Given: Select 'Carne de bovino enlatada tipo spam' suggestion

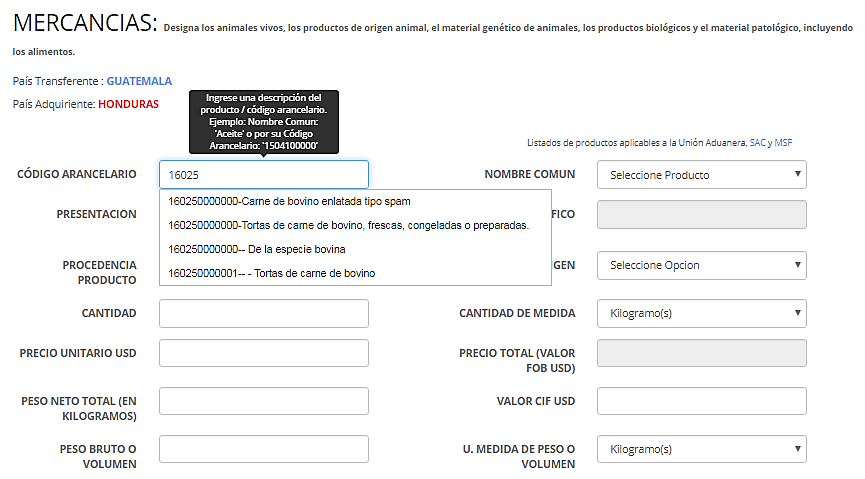Looking at the screenshot, I should [355, 201].
